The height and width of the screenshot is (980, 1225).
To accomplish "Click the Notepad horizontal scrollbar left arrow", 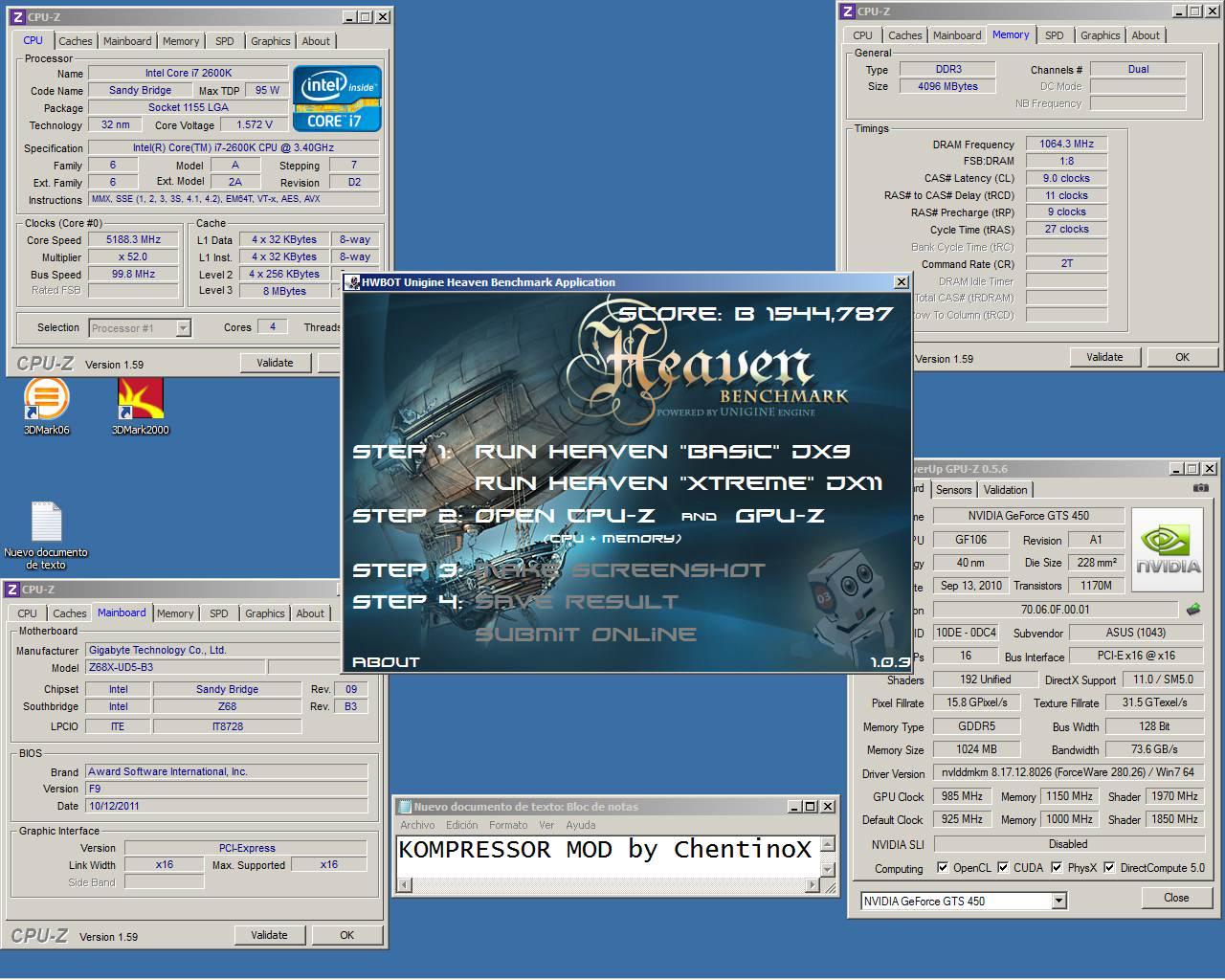I will point(405,885).
